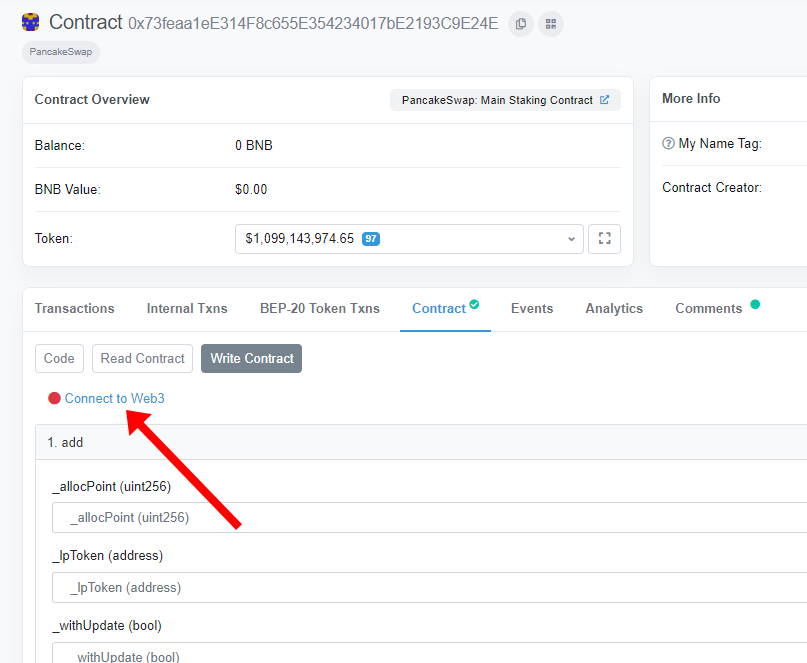
Task: Click the 'Contract Overview' heading
Action: pos(92,99)
